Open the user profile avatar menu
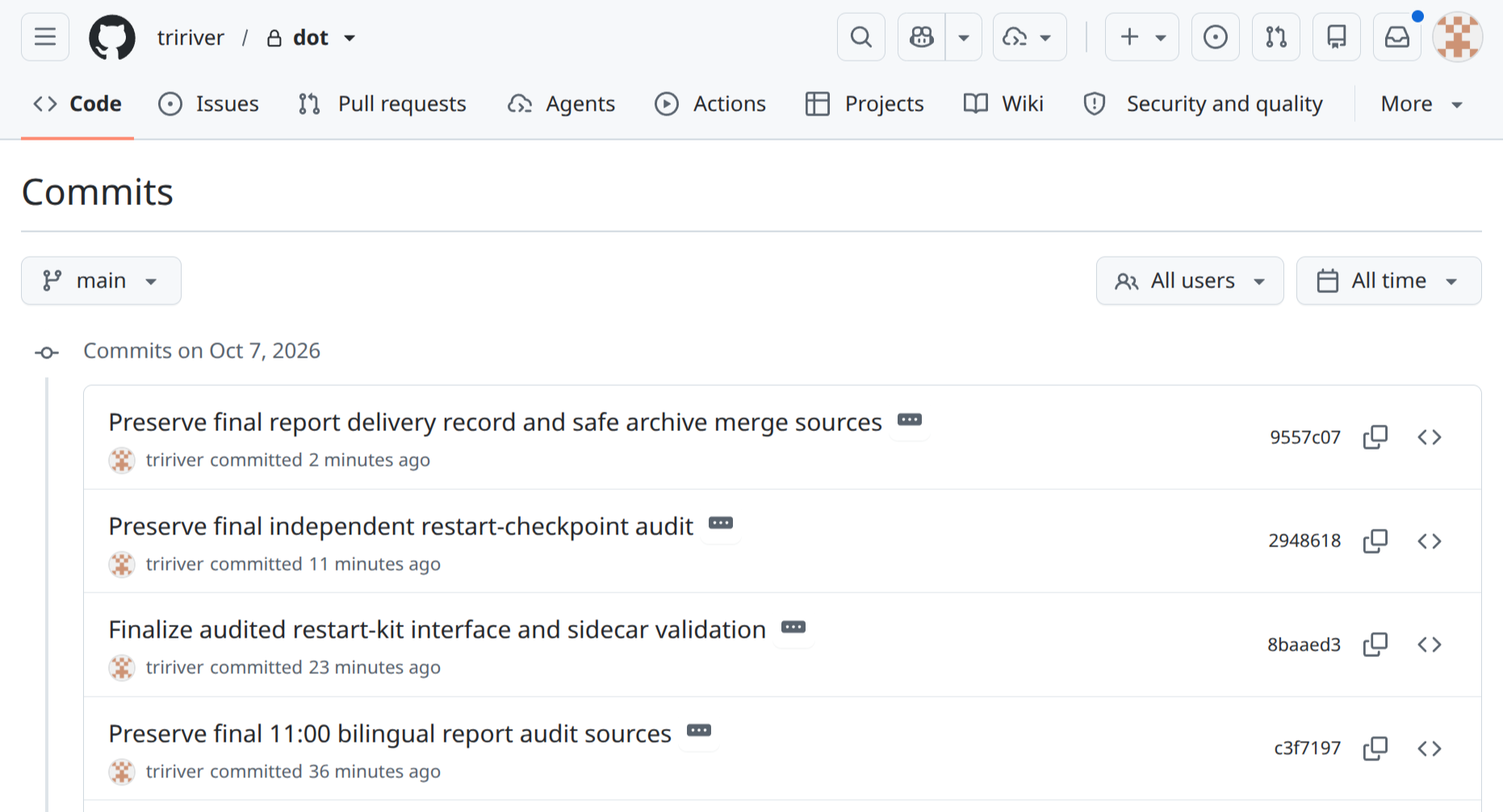Image resolution: width=1503 pixels, height=812 pixels. [1458, 37]
